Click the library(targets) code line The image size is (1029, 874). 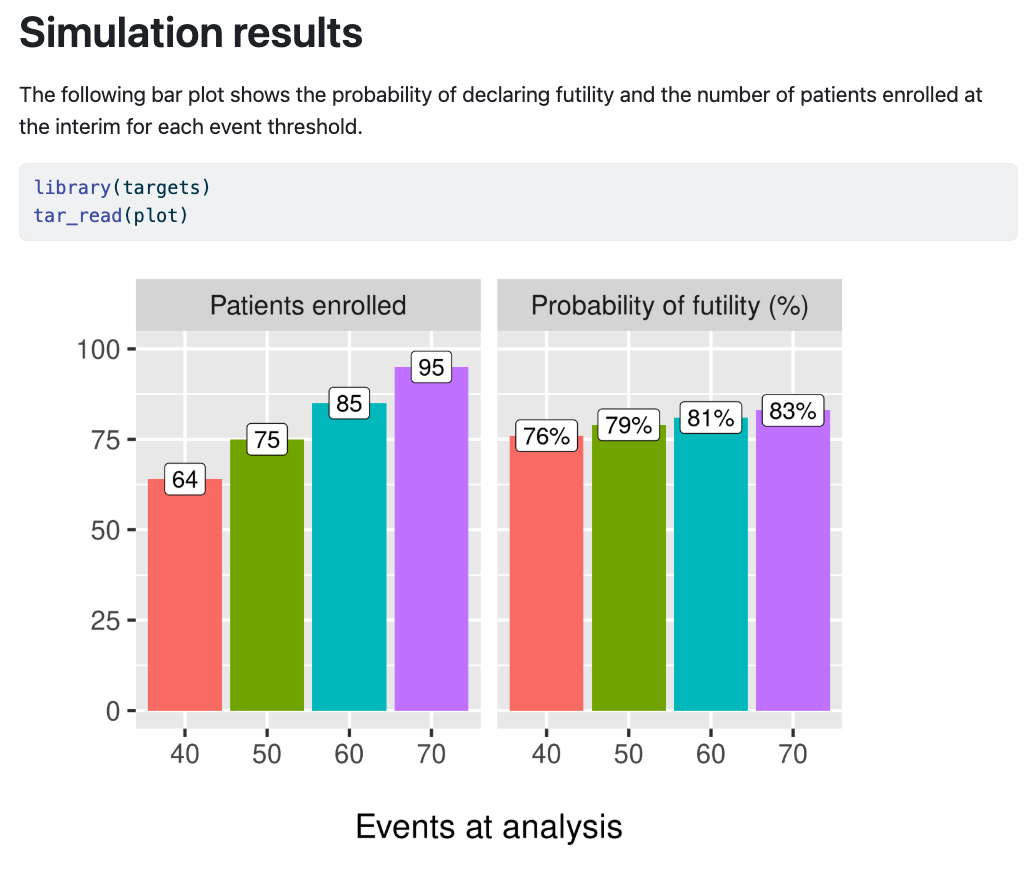coord(122,188)
